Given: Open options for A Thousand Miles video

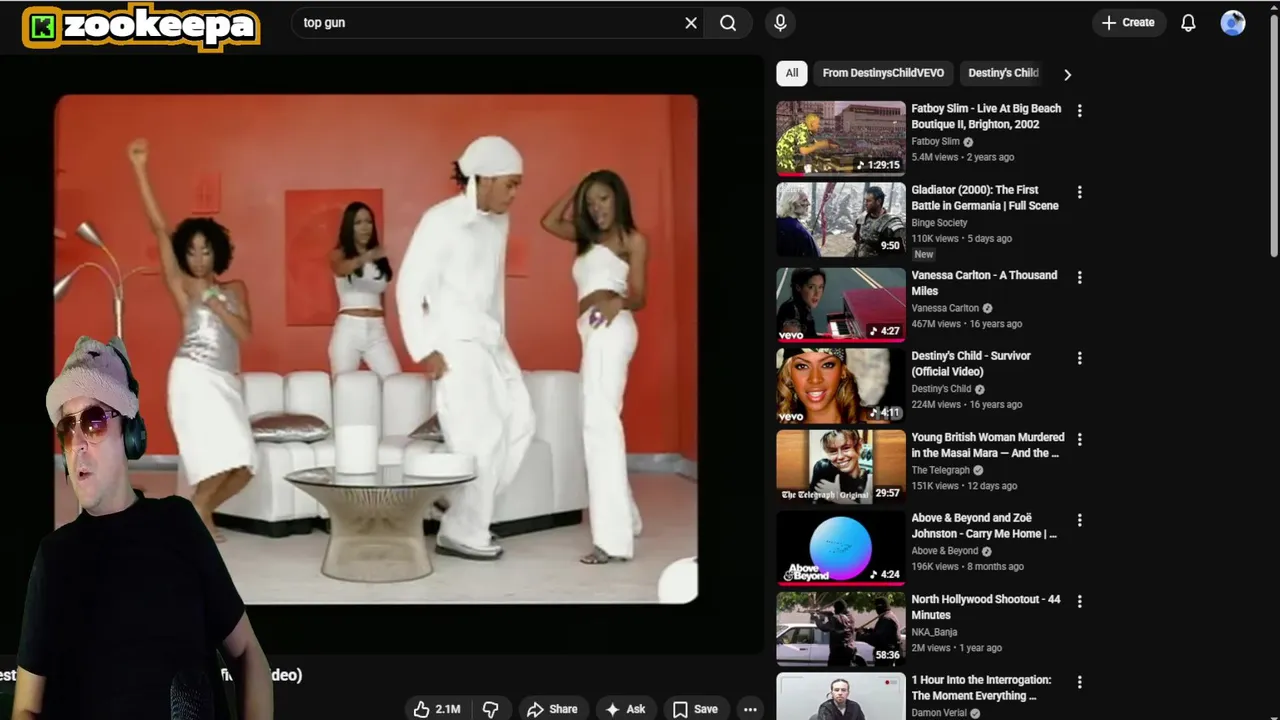Looking at the screenshot, I should click(1079, 277).
